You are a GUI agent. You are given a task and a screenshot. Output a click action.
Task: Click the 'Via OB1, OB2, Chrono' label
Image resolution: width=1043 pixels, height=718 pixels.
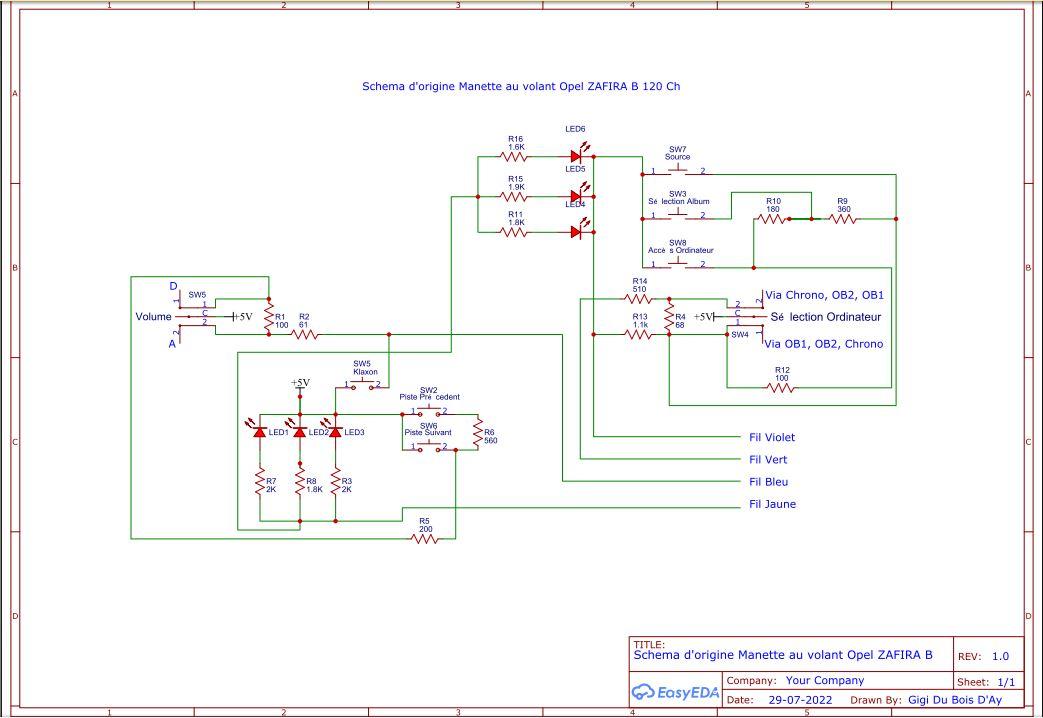823,344
